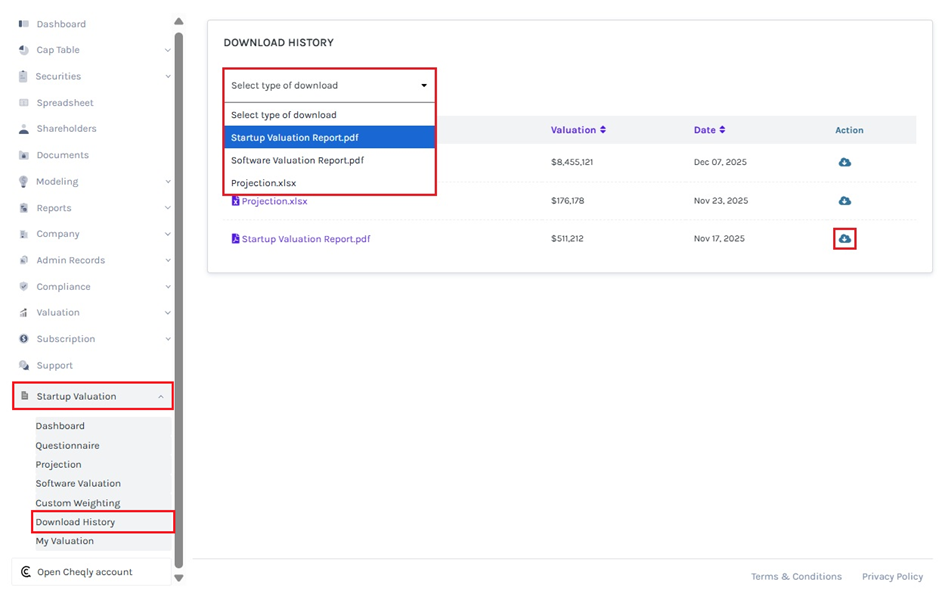The image size is (939, 594).
Task: Open the Privacy Policy footer link
Action: tap(892, 576)
